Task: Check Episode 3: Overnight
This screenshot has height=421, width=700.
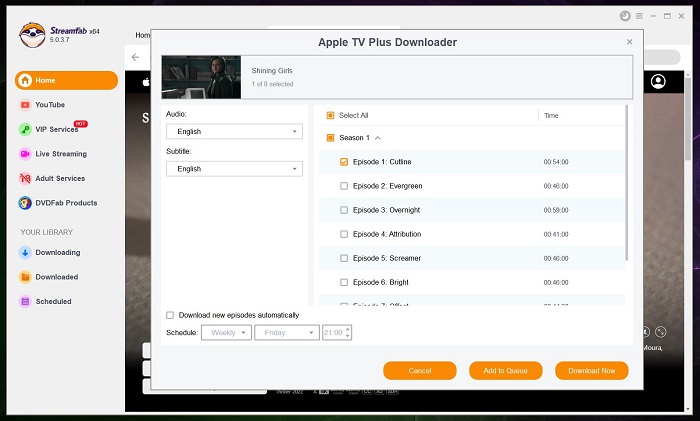Action: [344, 210]
